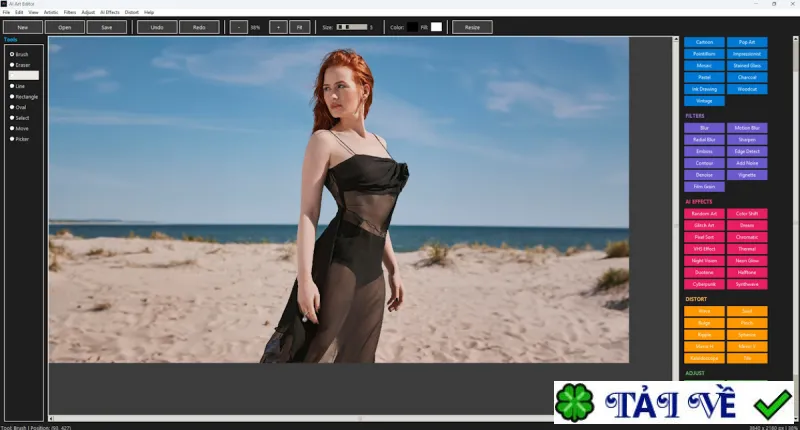
Task: Undo the last action
Action: [x=157, y=27]
